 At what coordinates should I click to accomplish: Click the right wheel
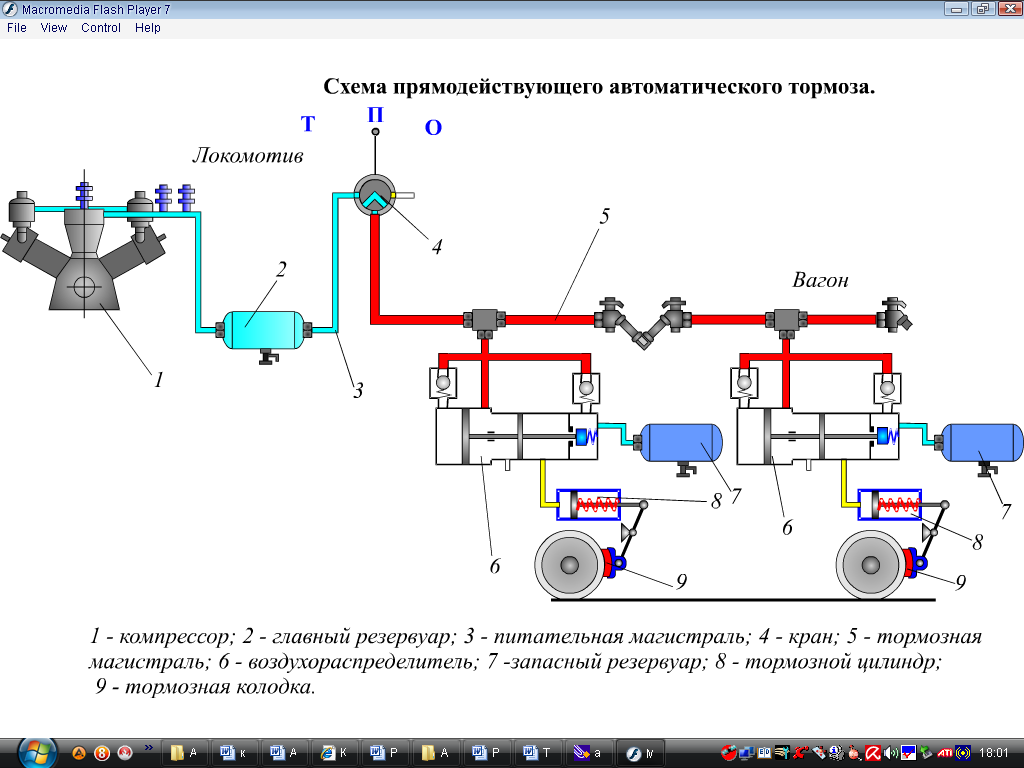pyautogui.click(x=871, y=565)
